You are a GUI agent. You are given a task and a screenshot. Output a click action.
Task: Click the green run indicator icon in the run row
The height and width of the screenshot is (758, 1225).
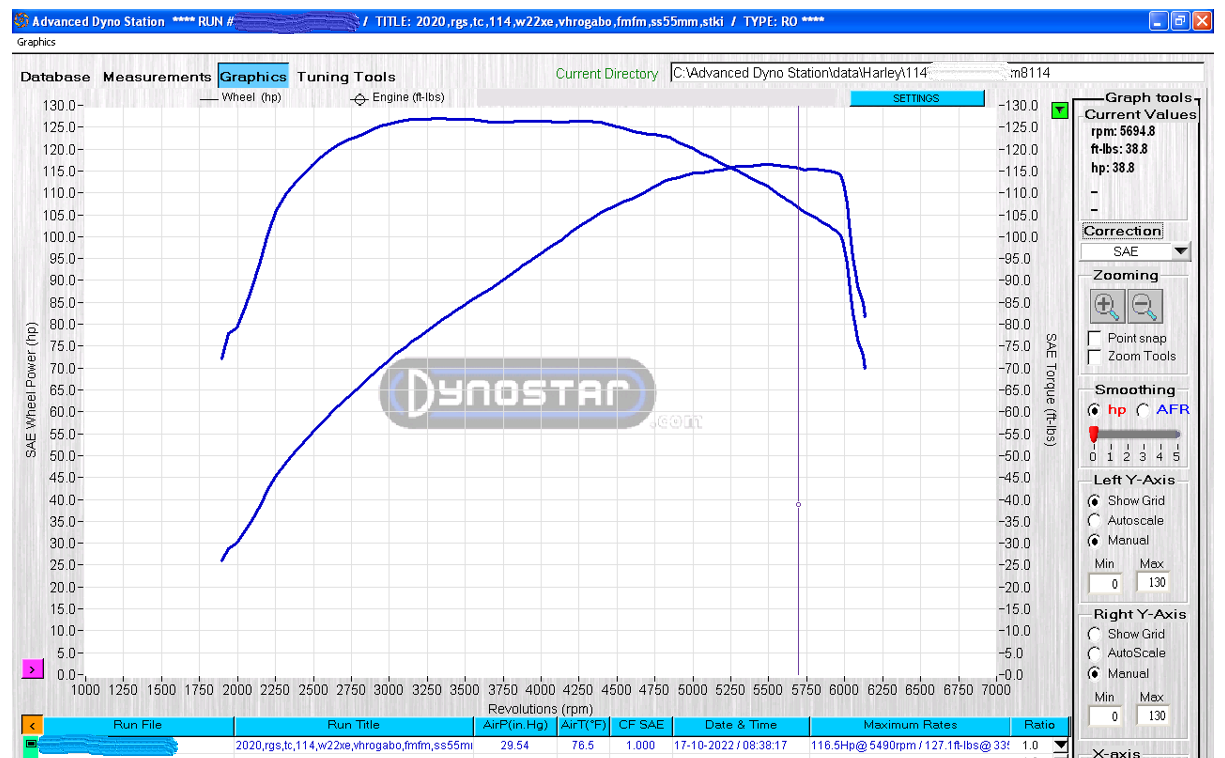(x=31, y=745)
